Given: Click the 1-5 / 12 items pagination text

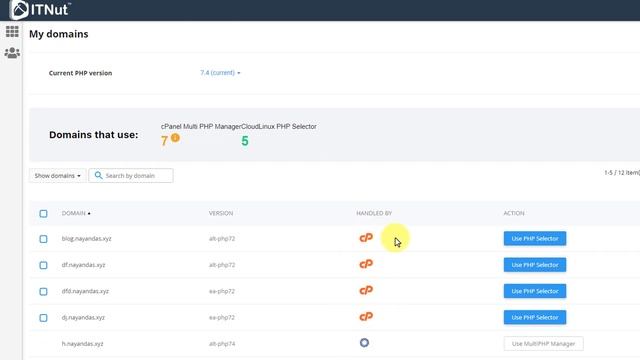Looking at the screenshot, I should 622,173.
